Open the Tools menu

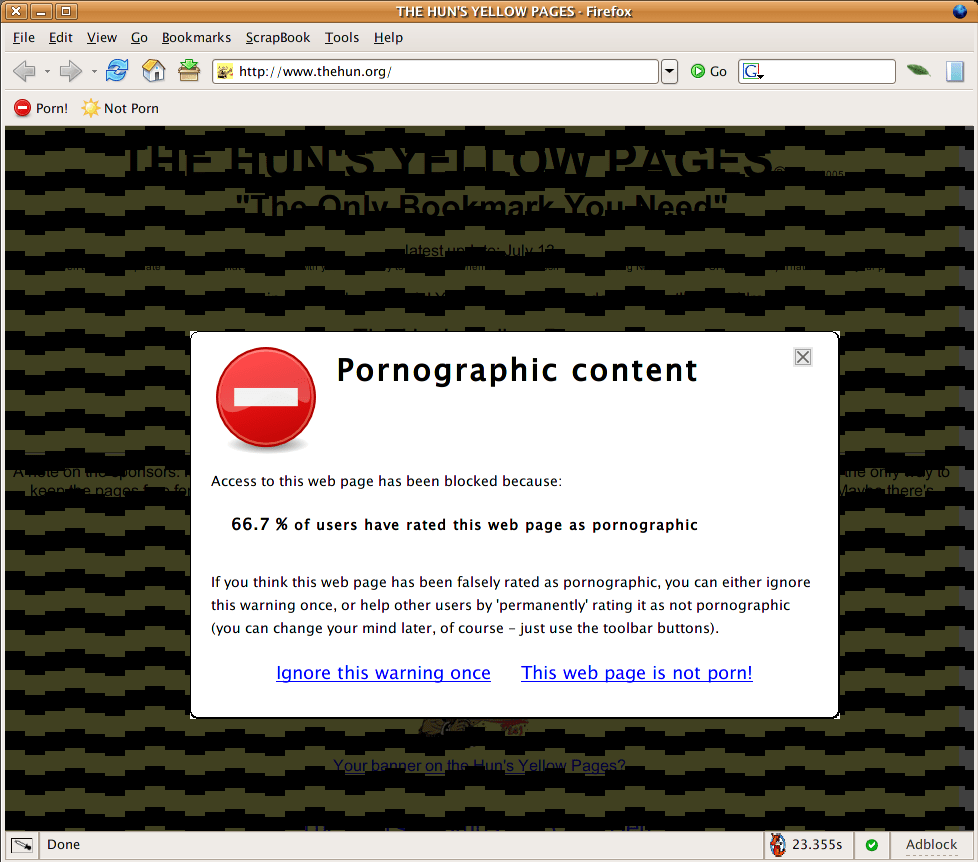(342, 37)
